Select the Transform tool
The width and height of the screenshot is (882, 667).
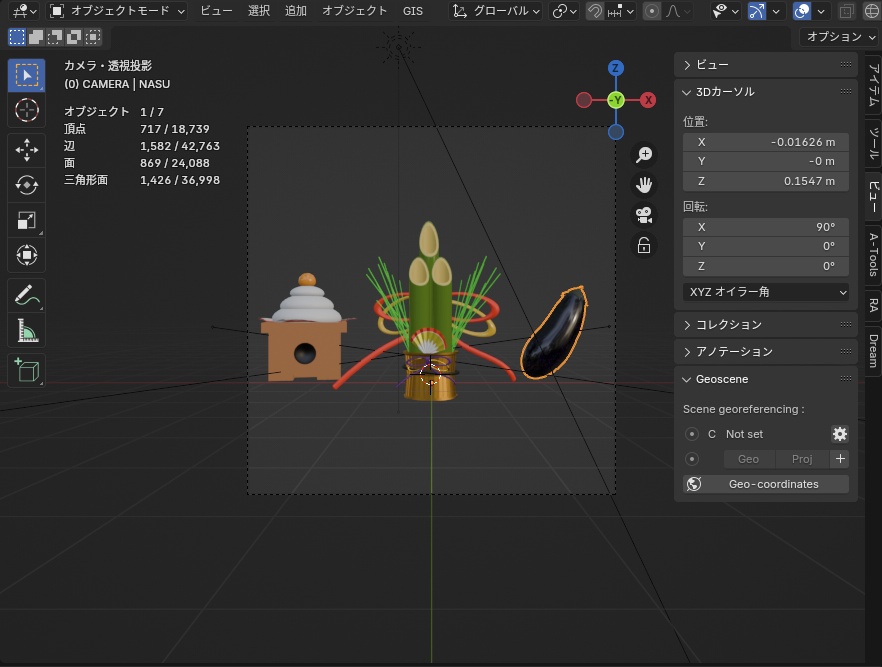click(x=26, y=255)
